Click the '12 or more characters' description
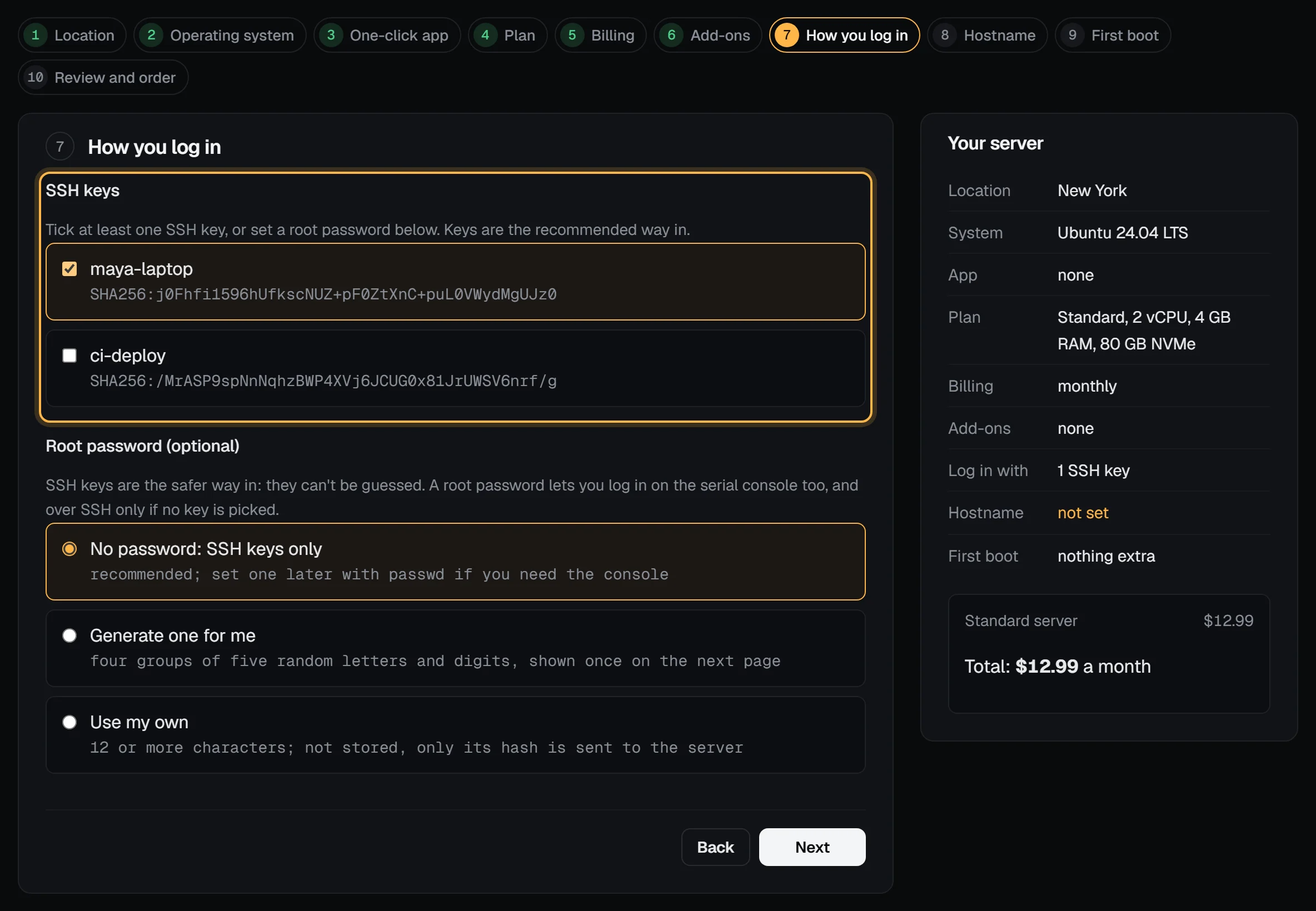This screenshot has height=911, width=1316. [x=416, y=748]
